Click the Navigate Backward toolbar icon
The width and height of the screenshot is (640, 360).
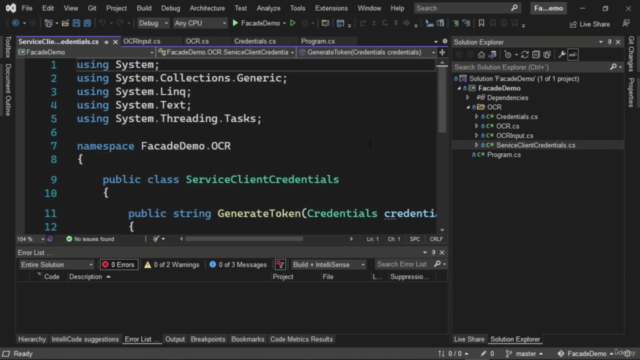click(x=16, y=23)
